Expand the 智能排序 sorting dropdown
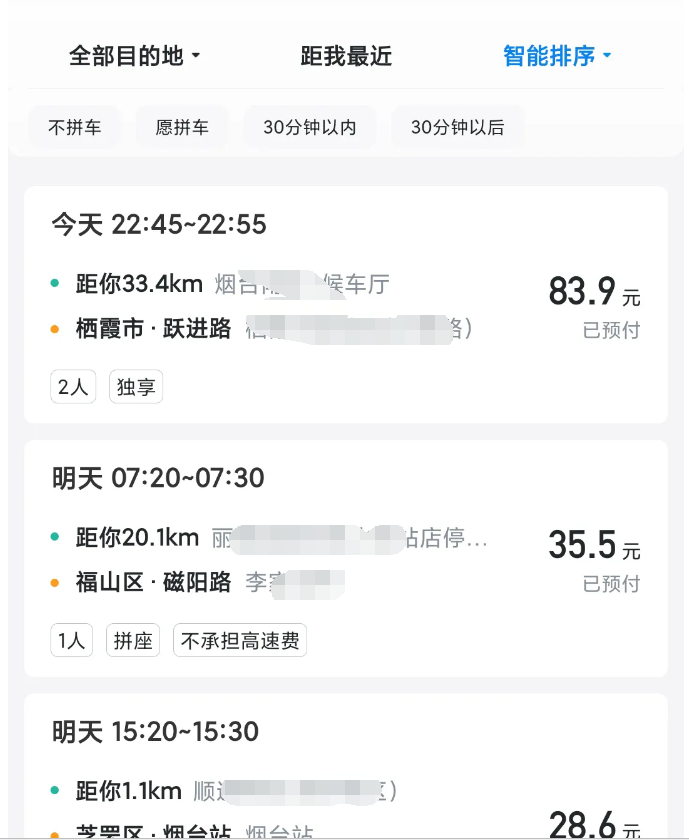 click(x=557, y=56)
